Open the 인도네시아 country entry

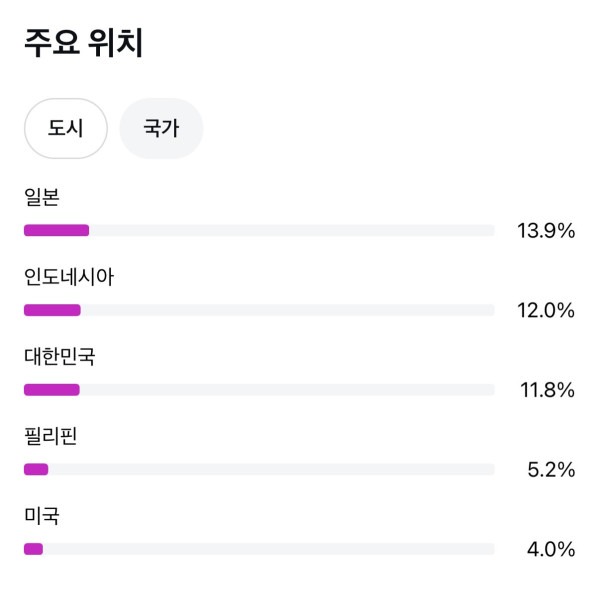tap(69, 277)
